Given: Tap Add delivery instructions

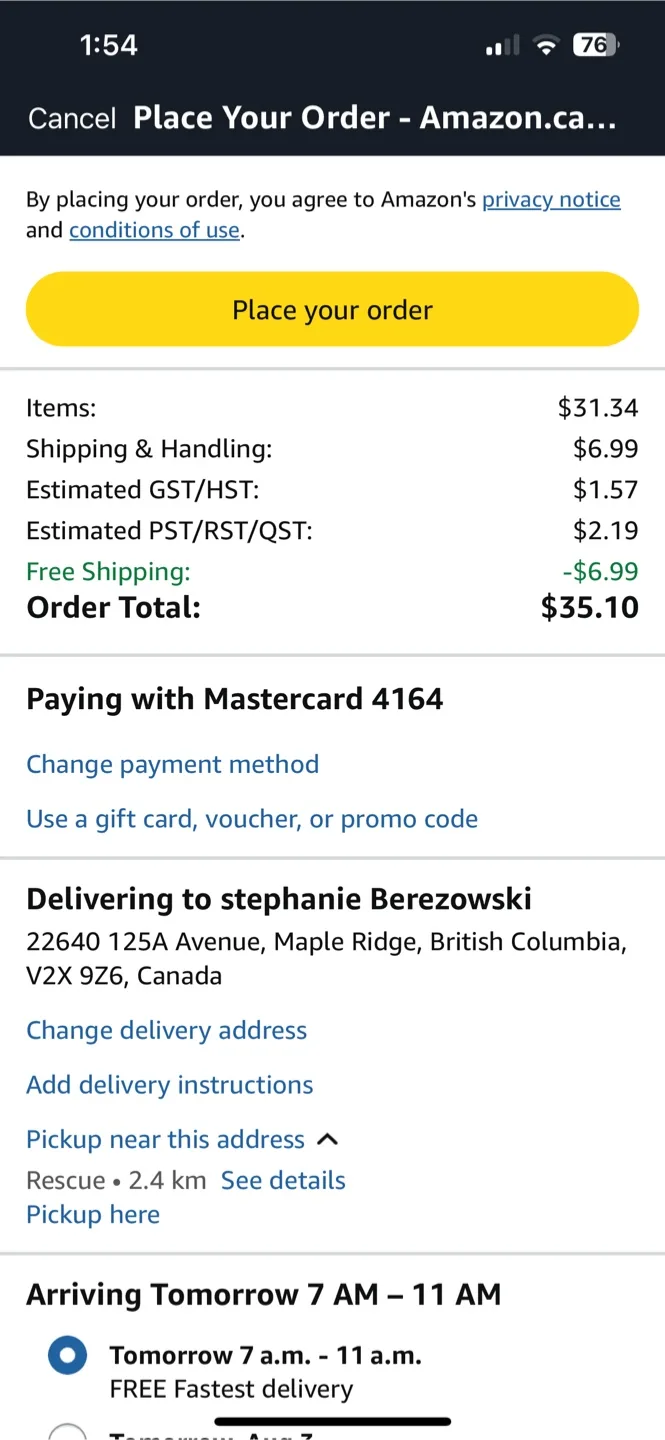Looking at the screenshot, I should pos(169,1085).
